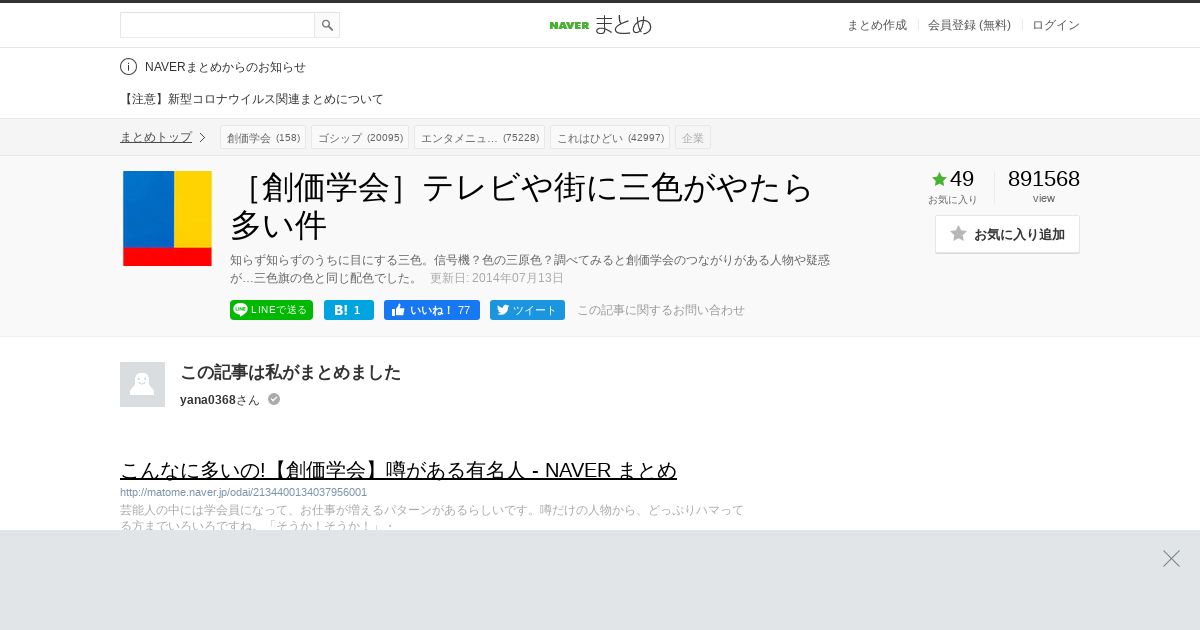1200x630 pixels.
Task: Open こんなに多いの!【創価学会】噂がある有名人 link
Action: point(398,470)
